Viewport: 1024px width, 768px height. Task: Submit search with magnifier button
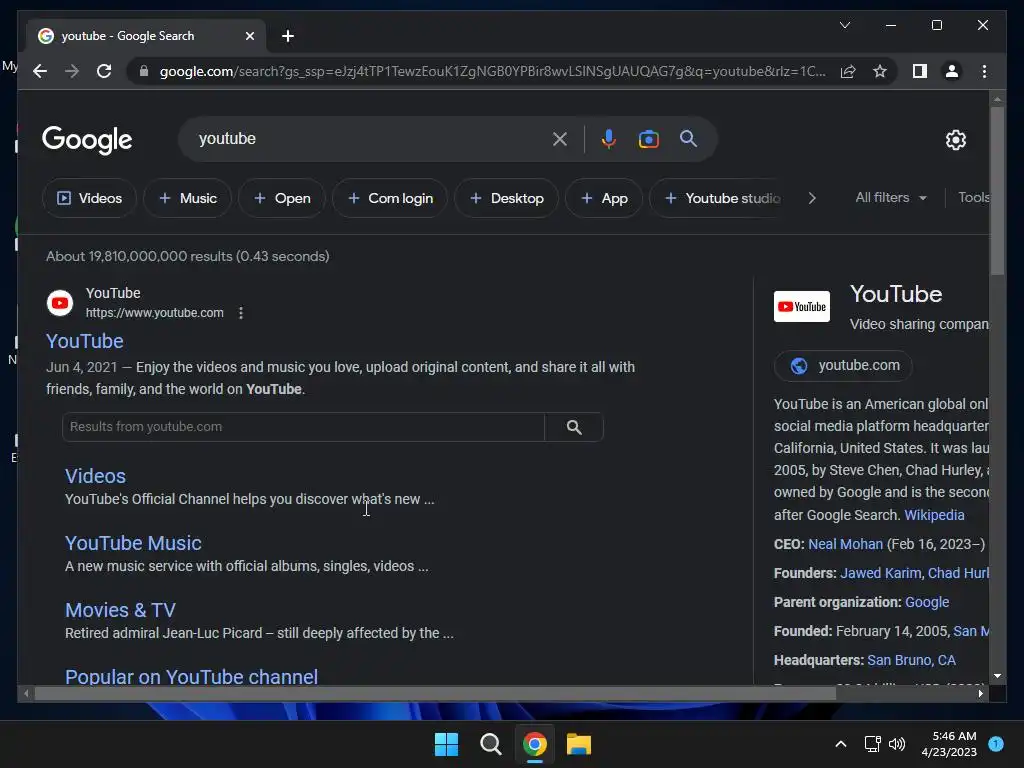coord(688,138)
